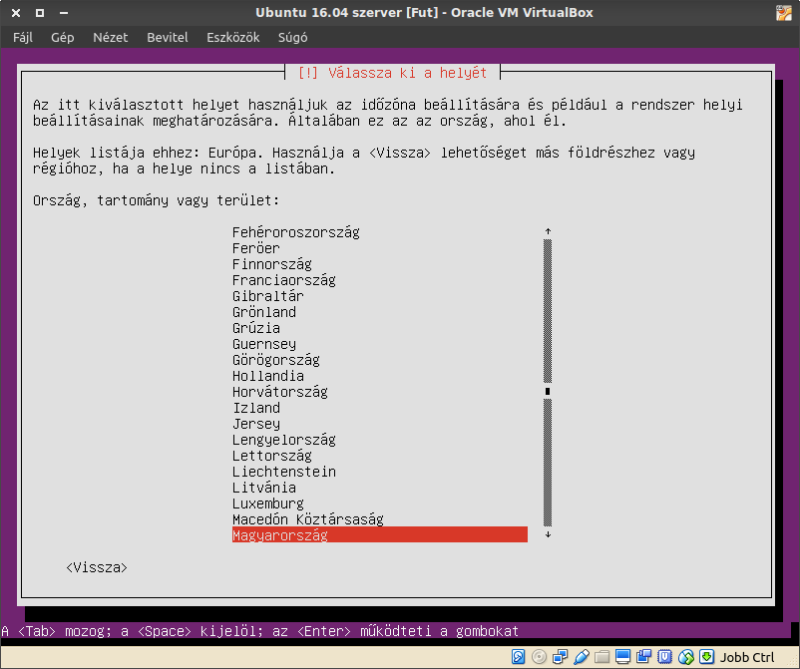Select Fehéroroszország in the list
The width and height of the screenshot is (800, 669).
(296, 232)
